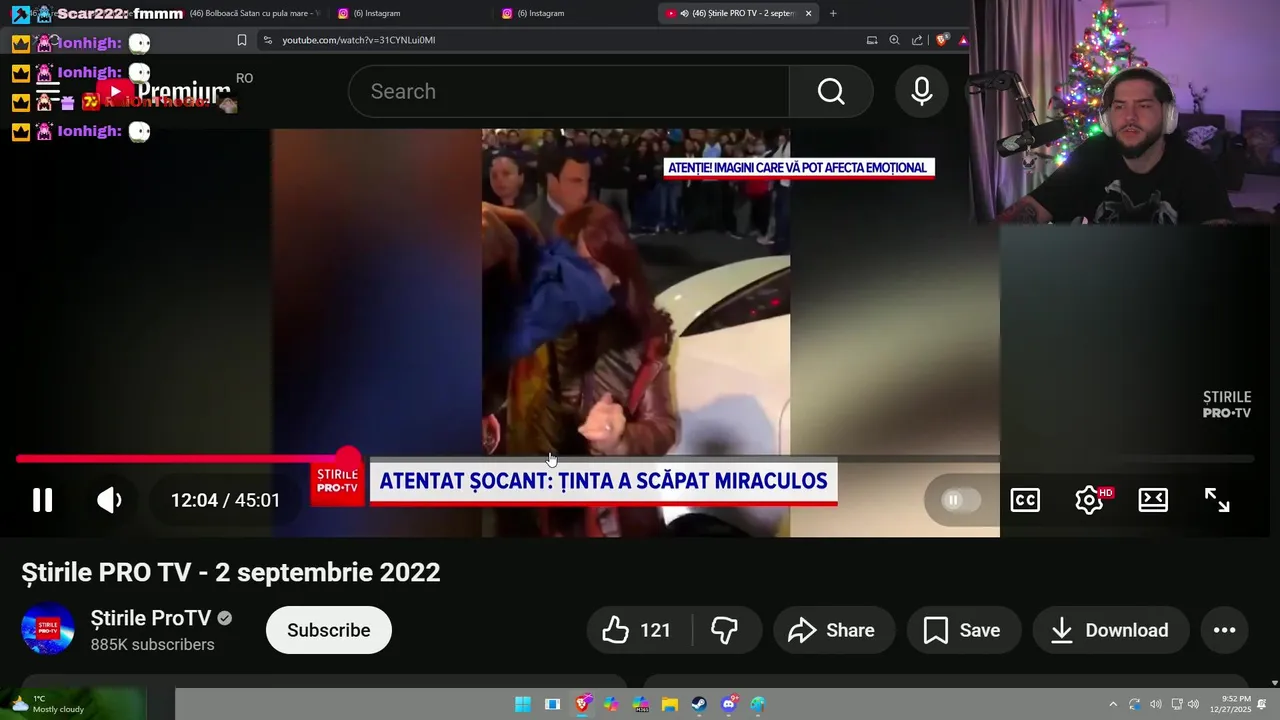Save the video to a playlist

tap(962, 630)
